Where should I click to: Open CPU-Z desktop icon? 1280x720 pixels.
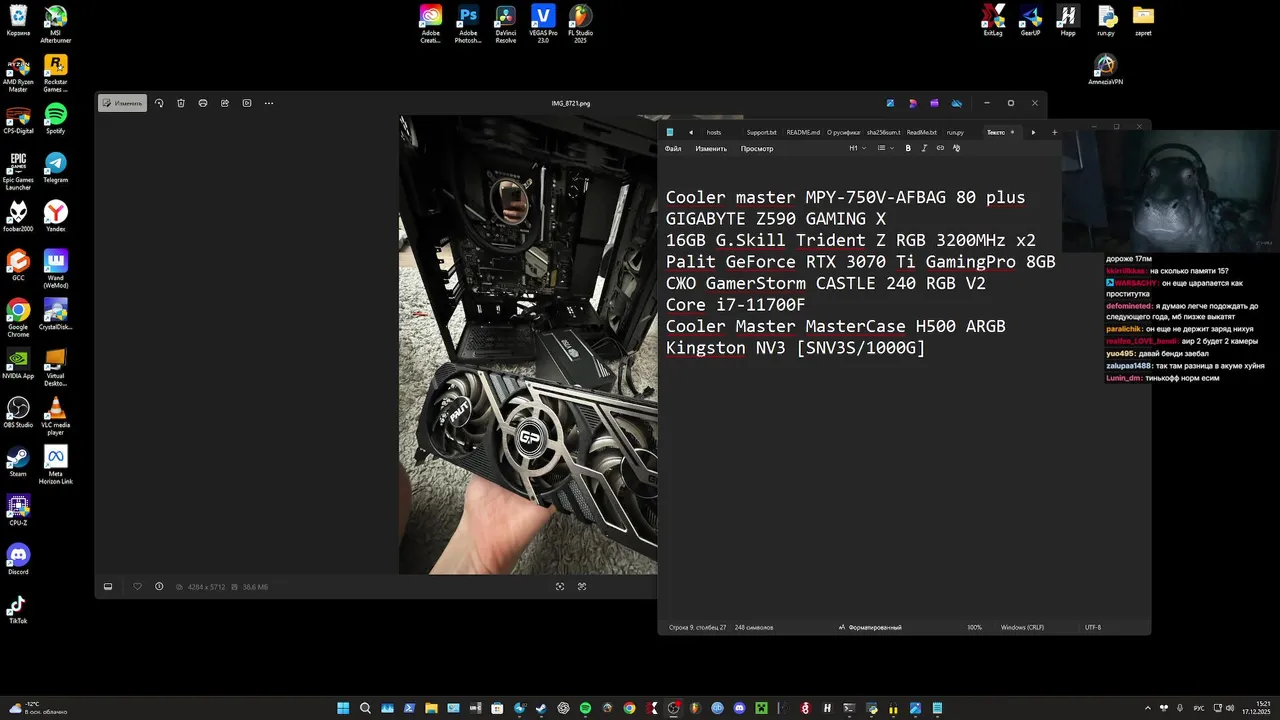[x=18, y=511]
